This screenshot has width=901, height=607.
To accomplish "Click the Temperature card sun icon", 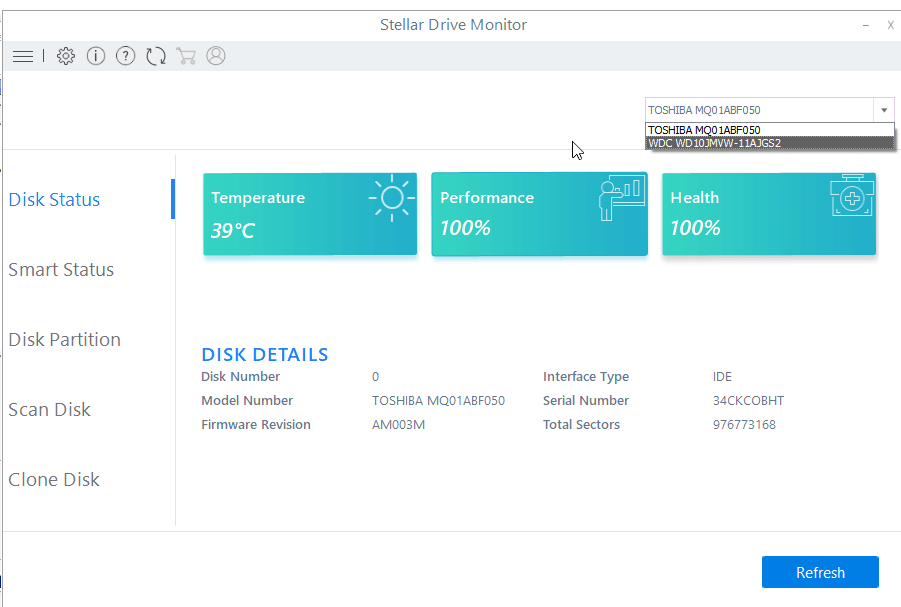I will (x=390, y=197).
